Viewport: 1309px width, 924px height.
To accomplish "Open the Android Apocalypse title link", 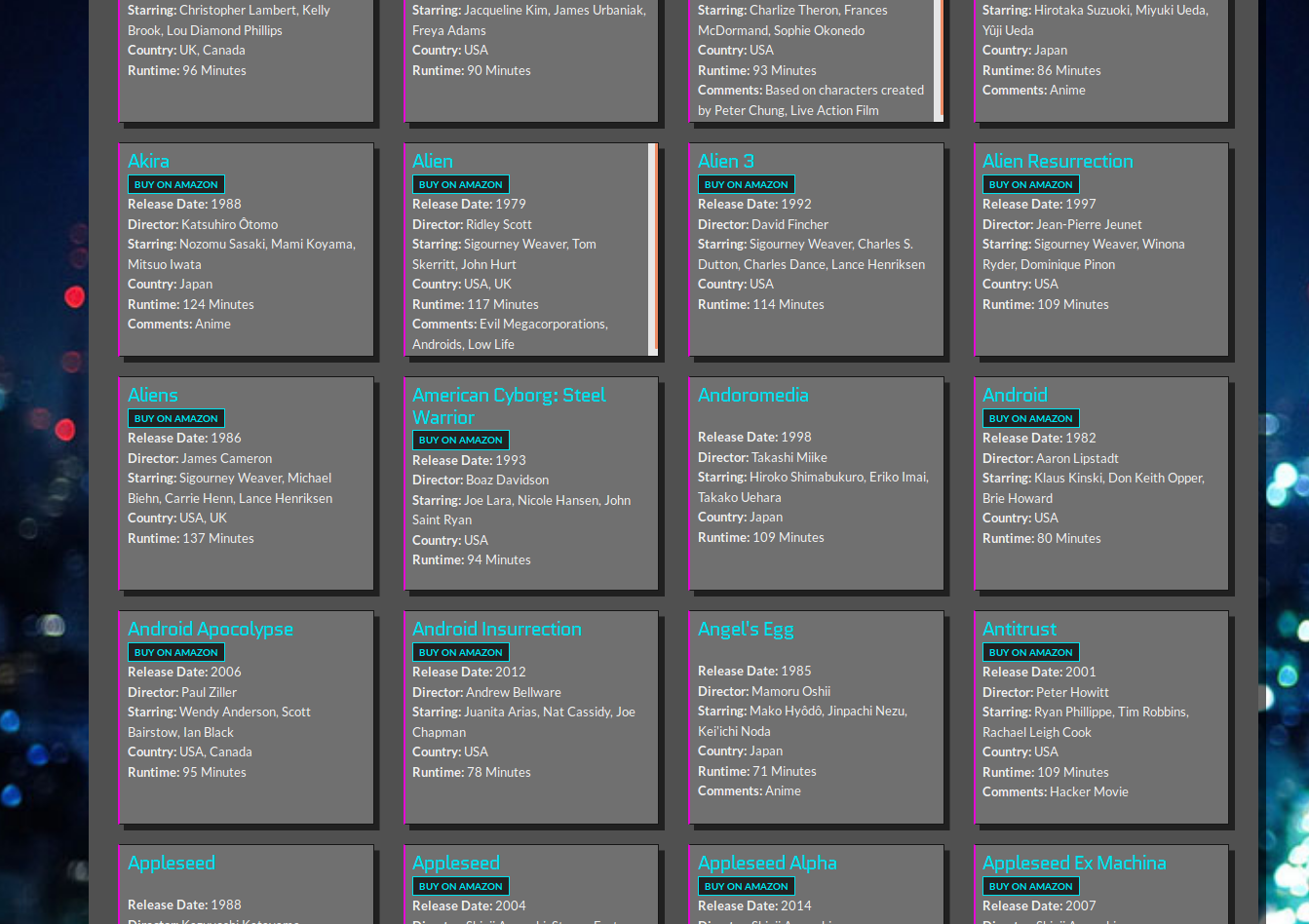I will click(x=211, y=629).
